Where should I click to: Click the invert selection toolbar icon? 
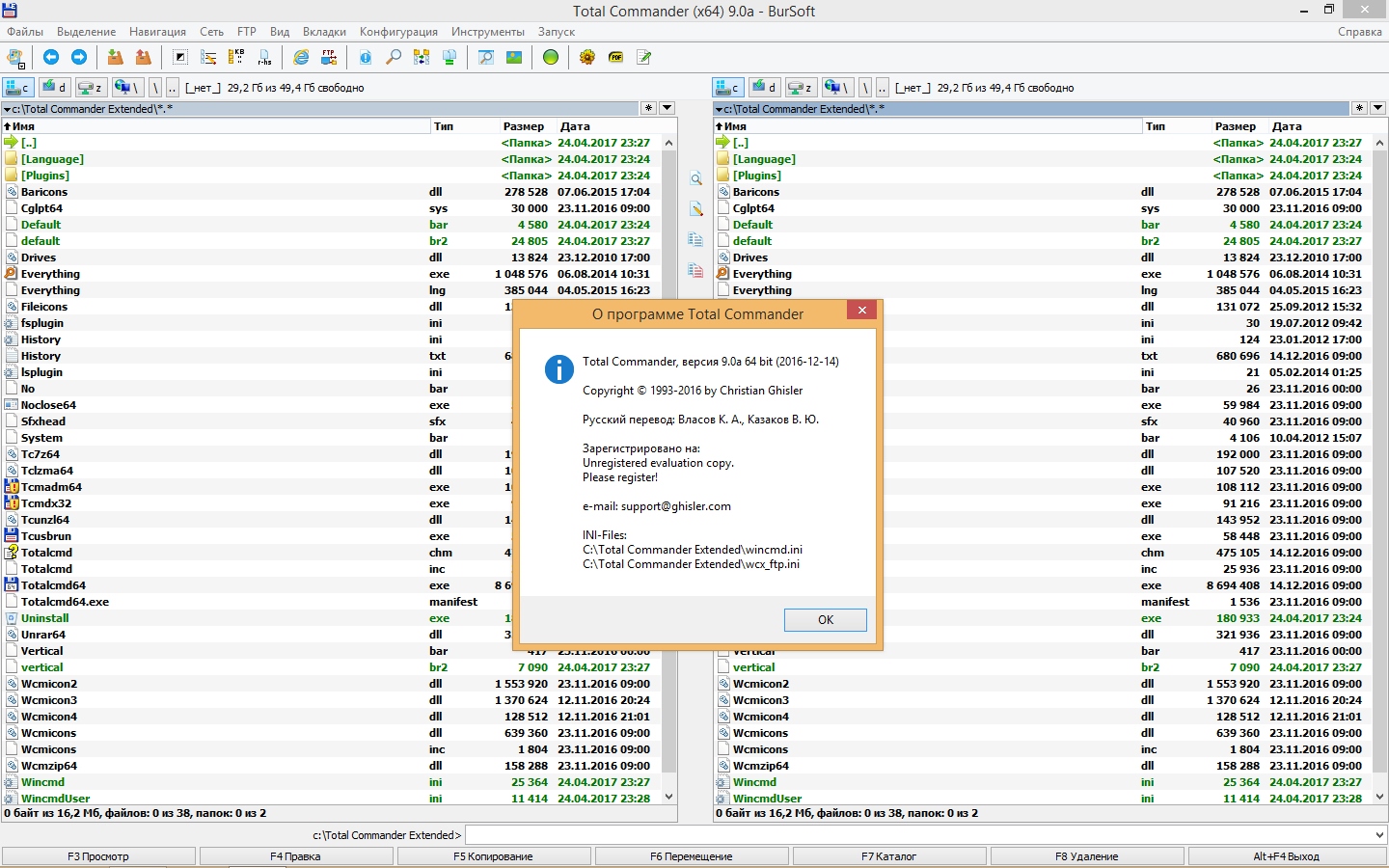(180, 58)
